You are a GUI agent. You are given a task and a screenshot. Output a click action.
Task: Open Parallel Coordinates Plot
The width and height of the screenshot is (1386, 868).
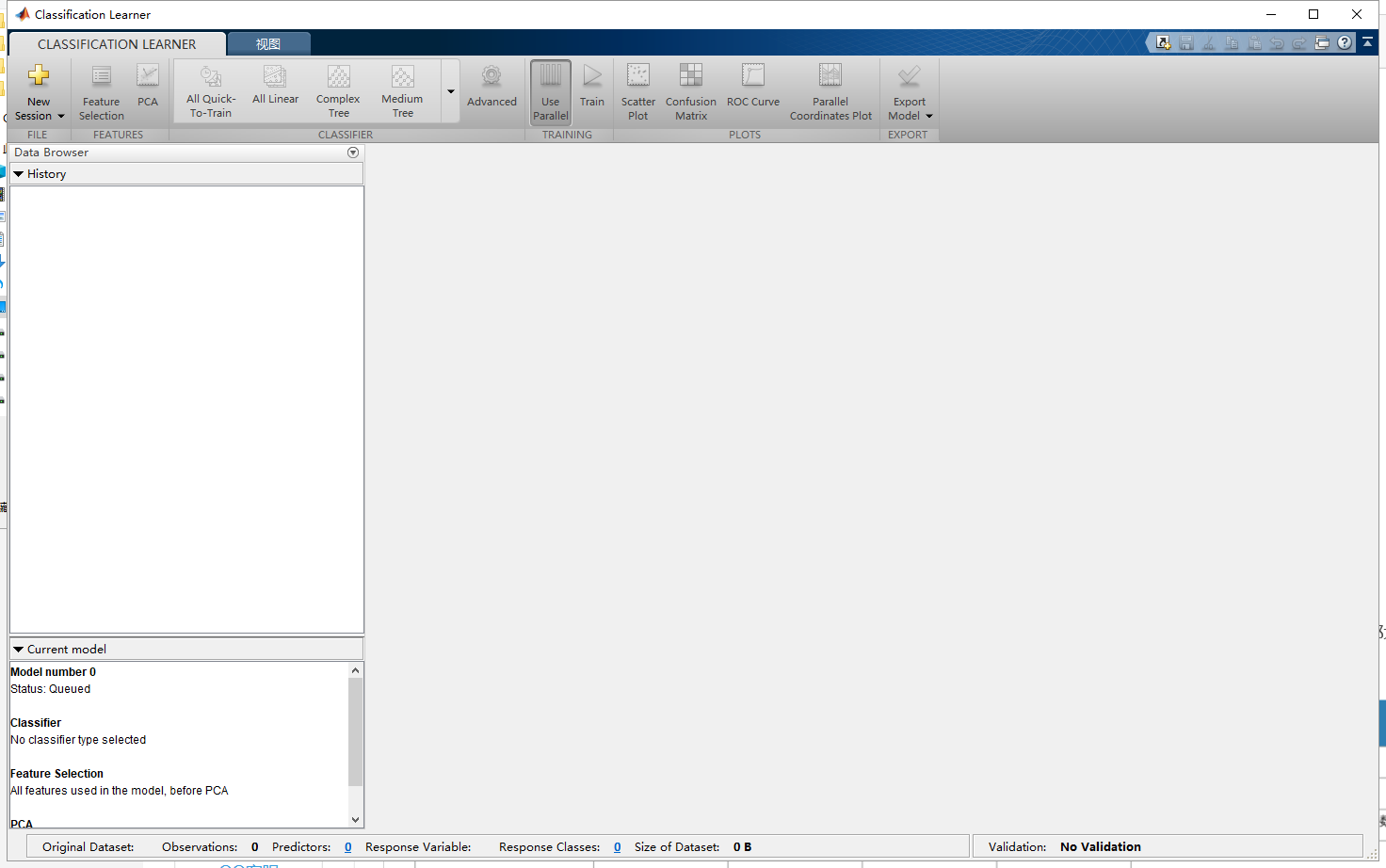(x=830, y=92)
